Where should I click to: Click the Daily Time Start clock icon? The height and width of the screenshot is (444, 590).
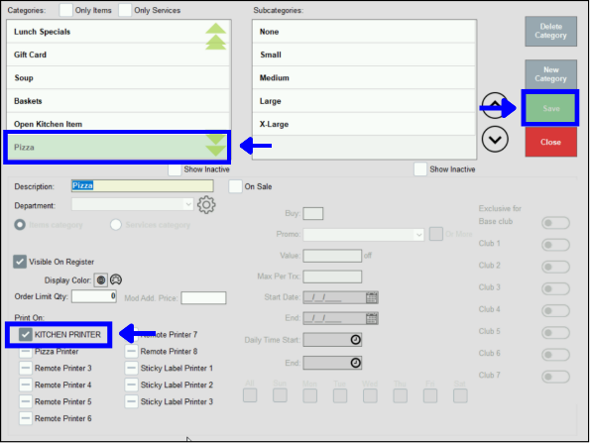click(356, 340)
